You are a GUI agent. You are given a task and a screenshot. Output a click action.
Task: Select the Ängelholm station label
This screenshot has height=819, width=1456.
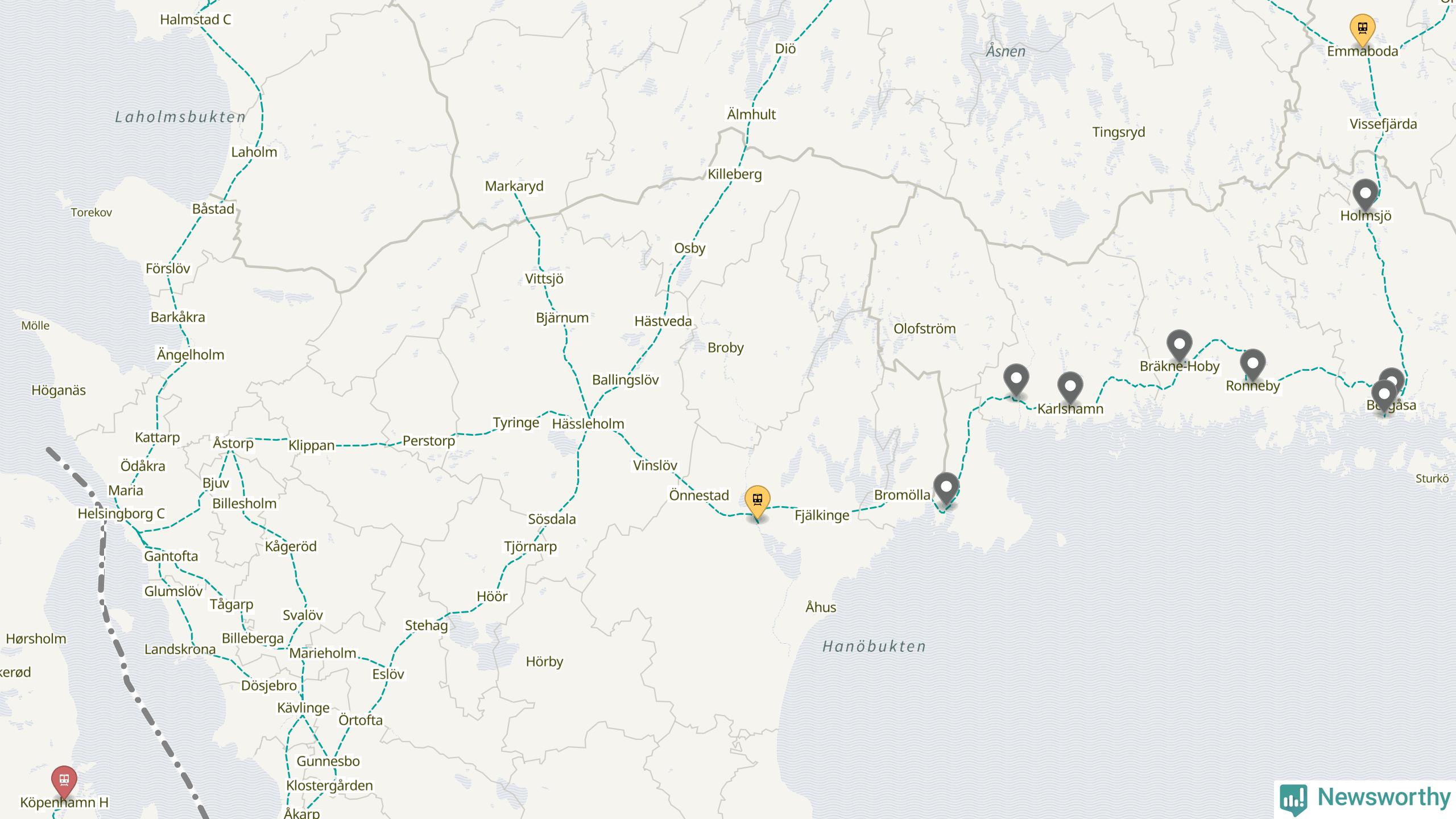coord(191,355)
